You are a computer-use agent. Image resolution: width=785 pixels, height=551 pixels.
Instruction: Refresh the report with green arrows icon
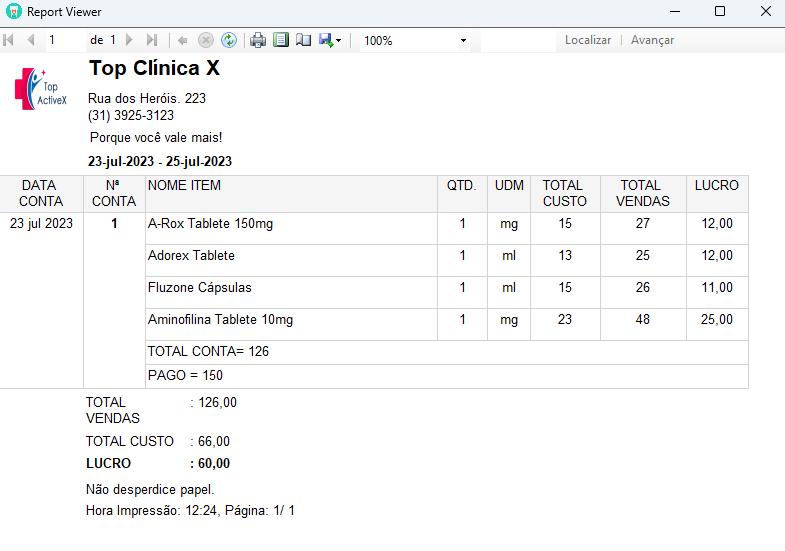coord(229,40)
